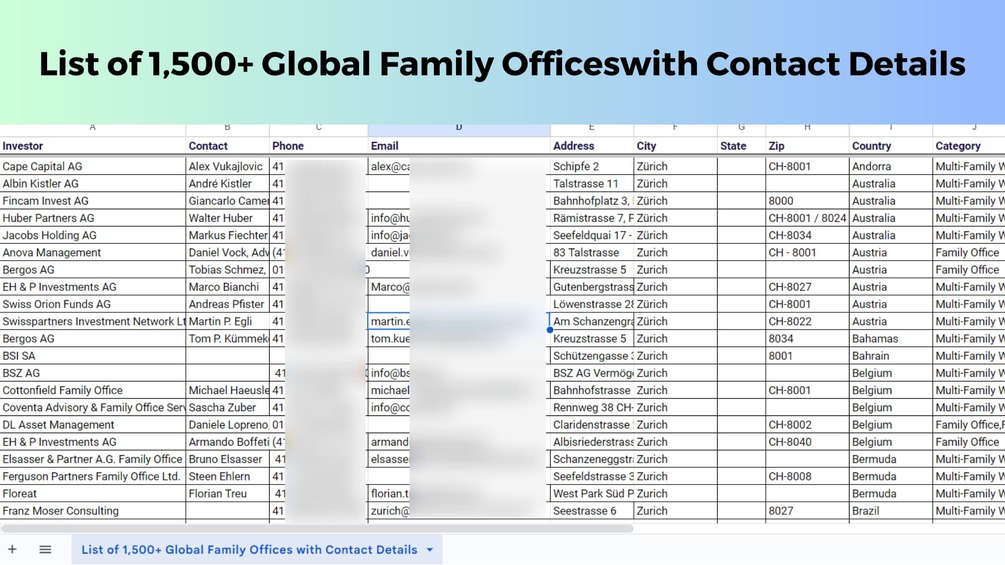Select column D header
This screenshot has height=565, width=1005.
point(459,128)
